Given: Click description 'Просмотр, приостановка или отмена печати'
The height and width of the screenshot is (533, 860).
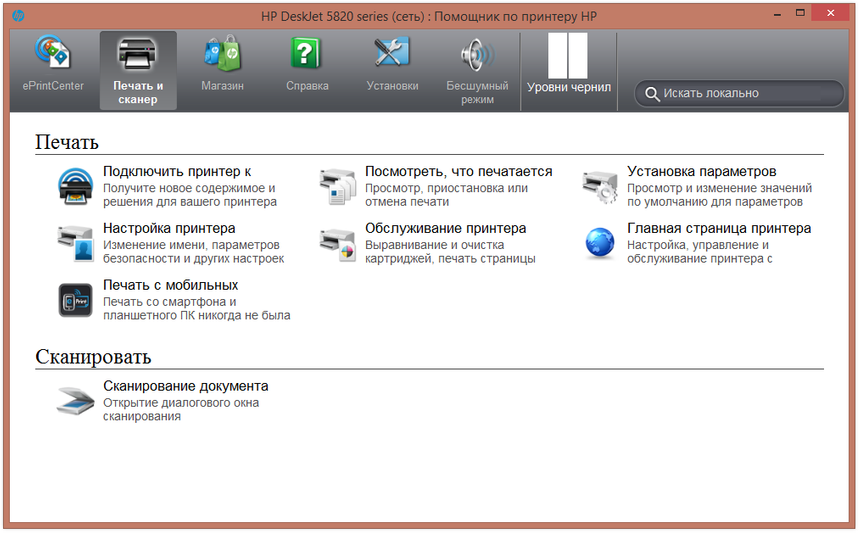Looking at the screenshot, I should point(446,195).
